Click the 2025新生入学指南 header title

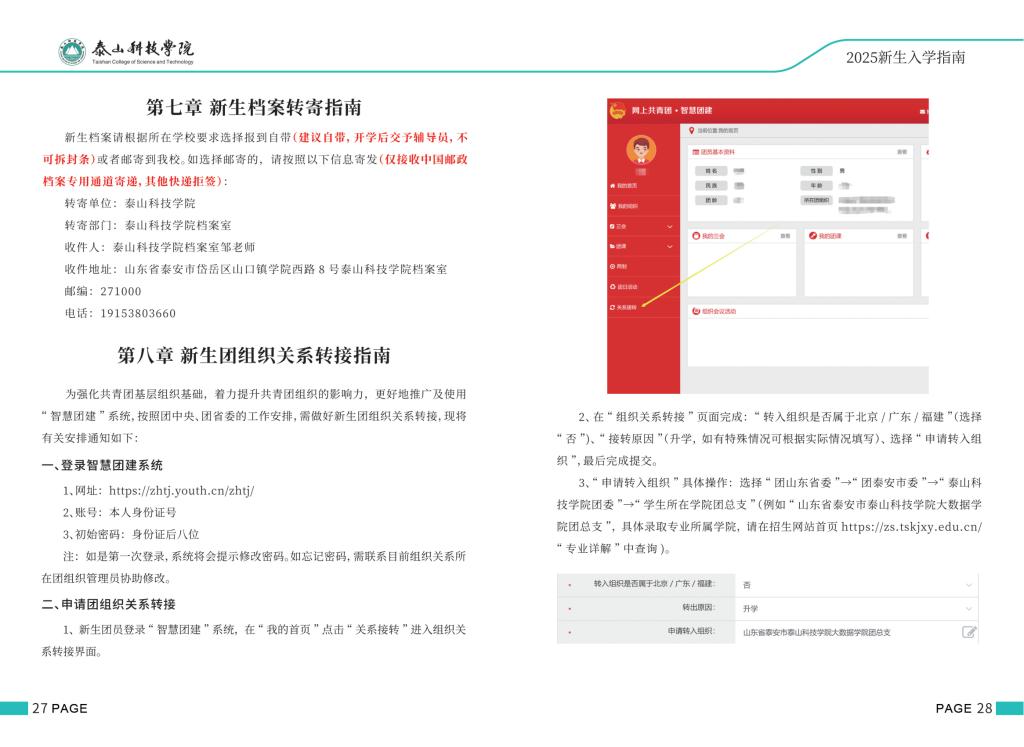905,57
